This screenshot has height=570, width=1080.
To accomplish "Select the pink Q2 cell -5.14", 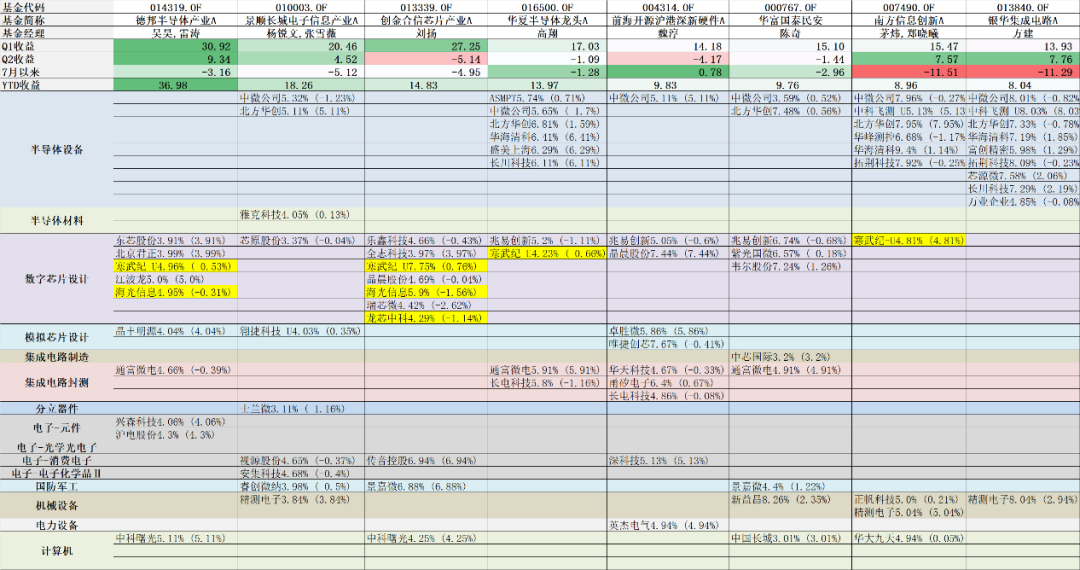I will coord(426,59).
